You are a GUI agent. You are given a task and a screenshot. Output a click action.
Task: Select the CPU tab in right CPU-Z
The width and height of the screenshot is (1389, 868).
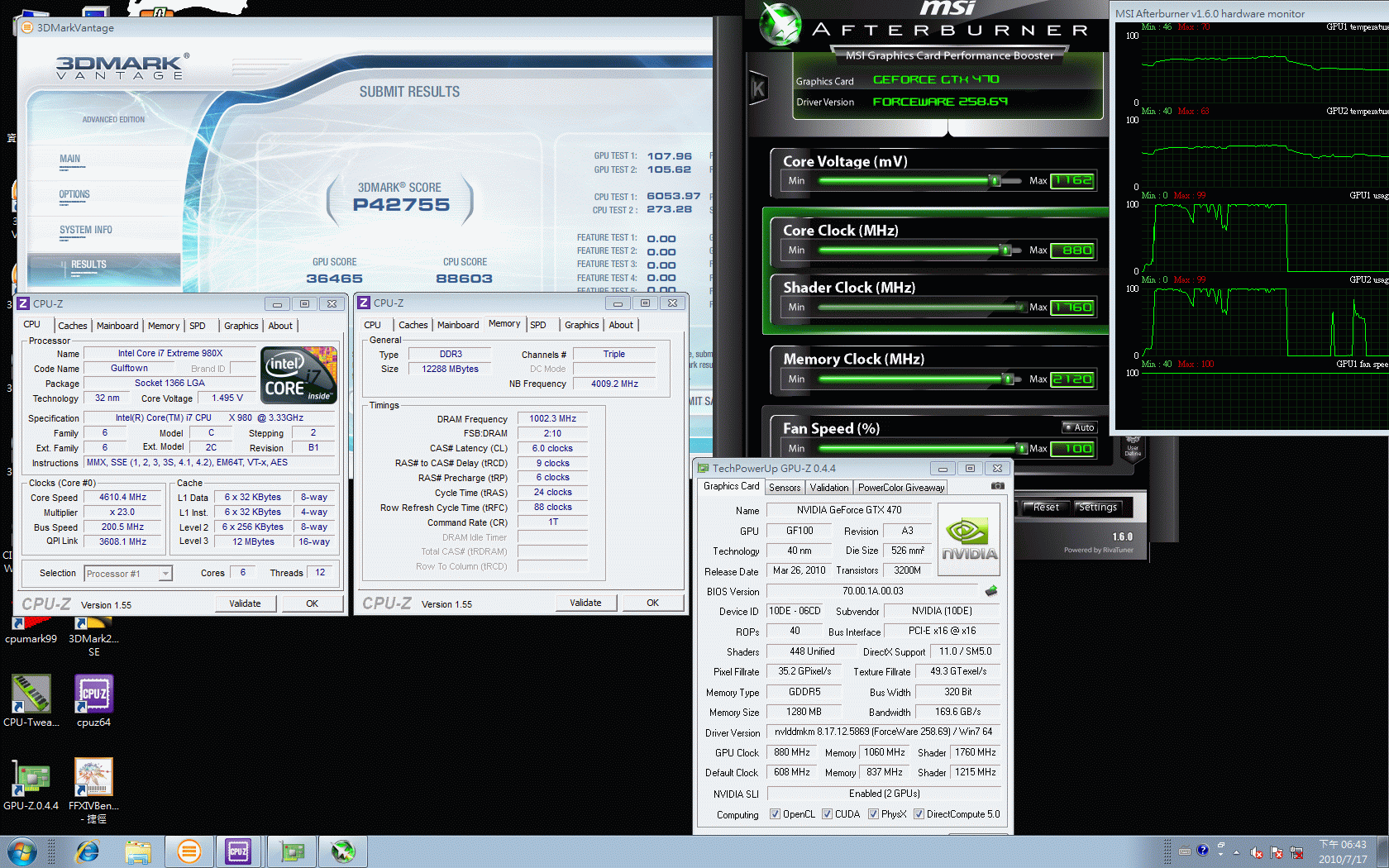click(373, 325)
